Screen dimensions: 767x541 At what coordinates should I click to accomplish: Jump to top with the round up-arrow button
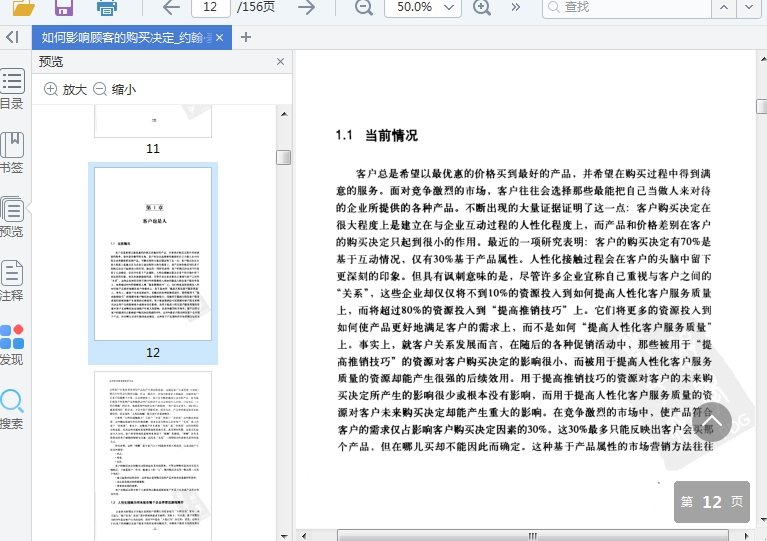712,422
